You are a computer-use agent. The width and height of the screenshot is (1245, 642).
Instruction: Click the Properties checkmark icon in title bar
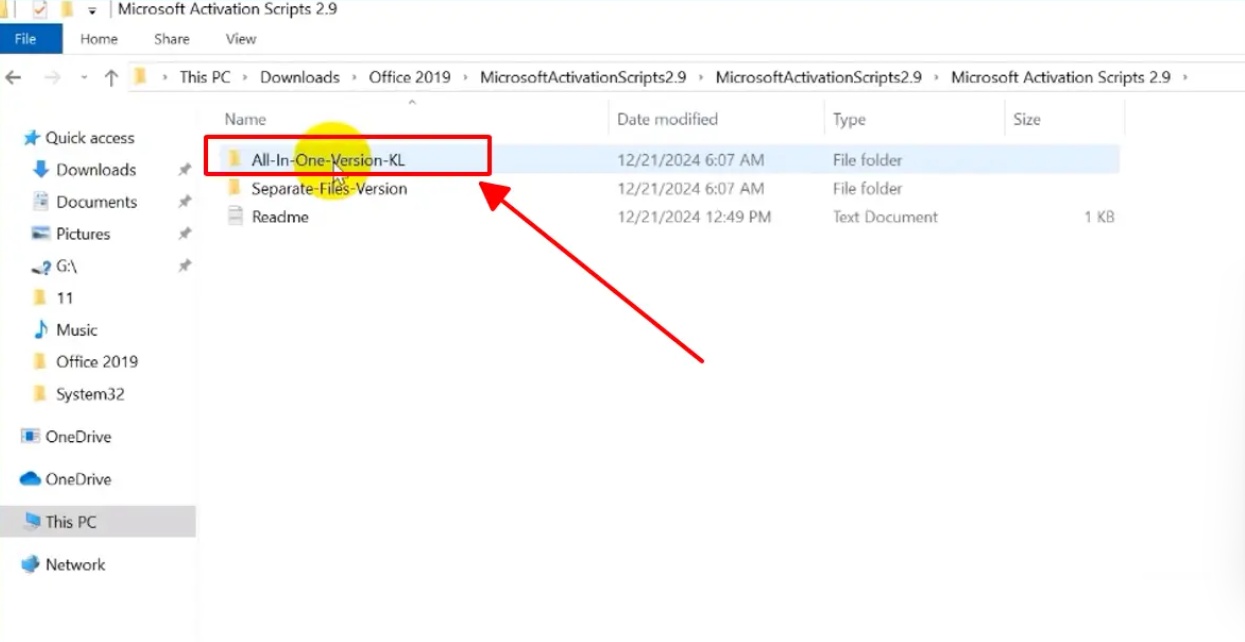click(40, 9)
